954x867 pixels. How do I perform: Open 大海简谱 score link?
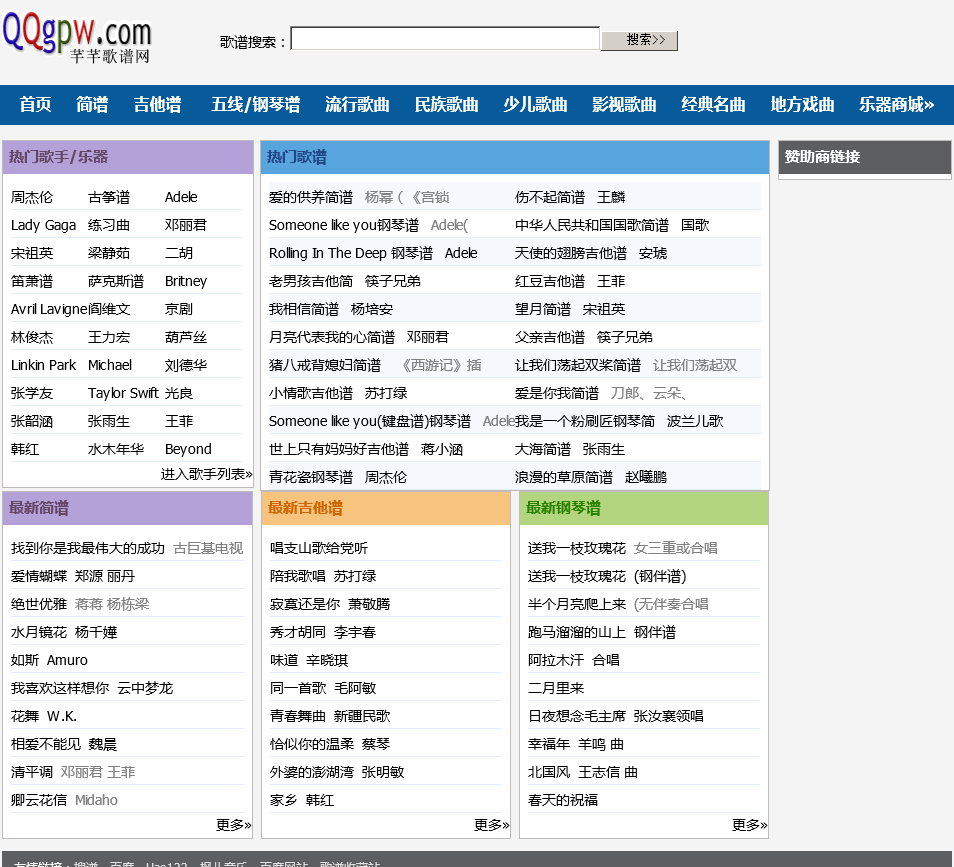542,449
